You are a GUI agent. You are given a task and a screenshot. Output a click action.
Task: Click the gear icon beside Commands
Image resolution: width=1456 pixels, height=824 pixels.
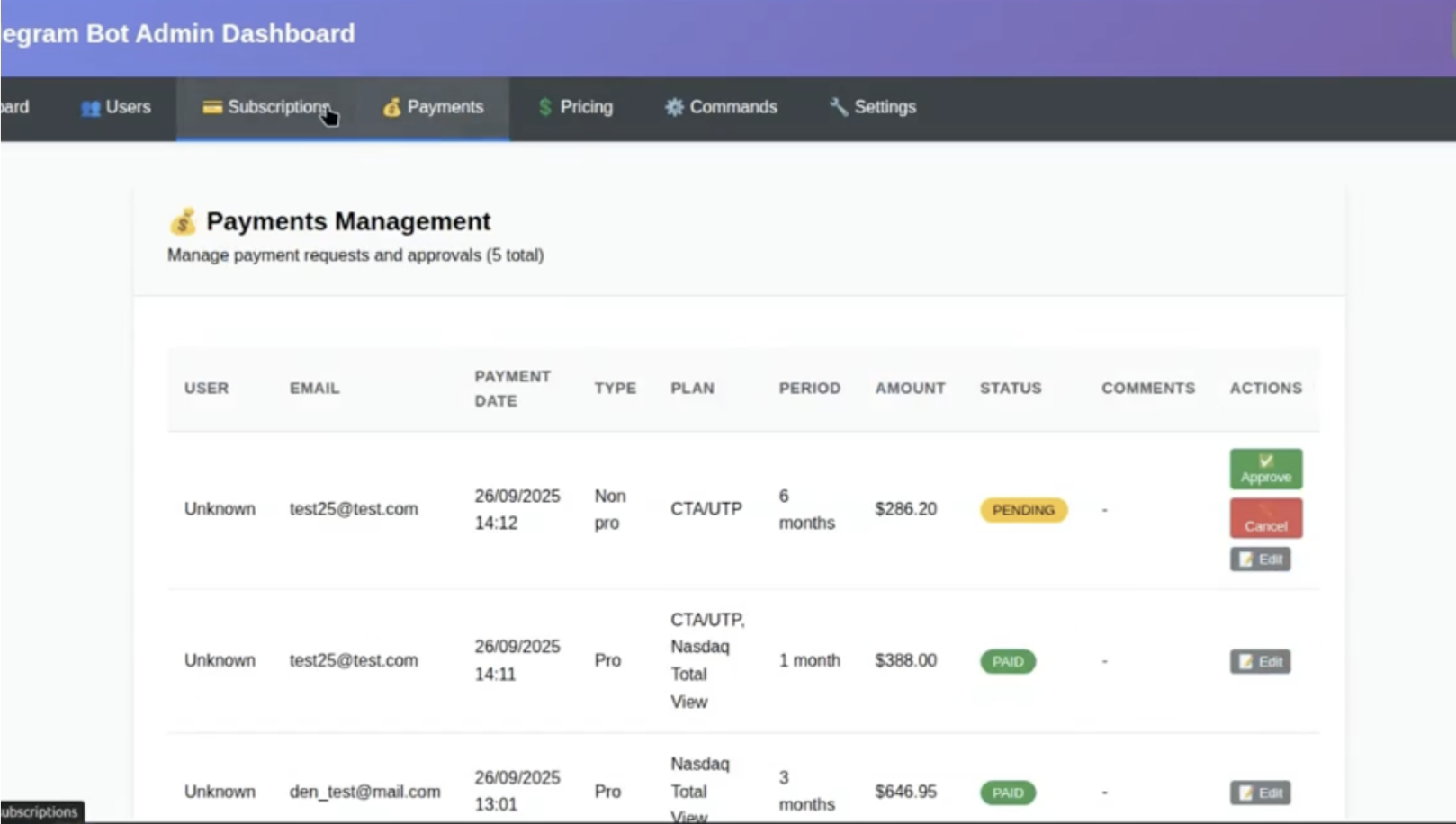click(674, 107)
